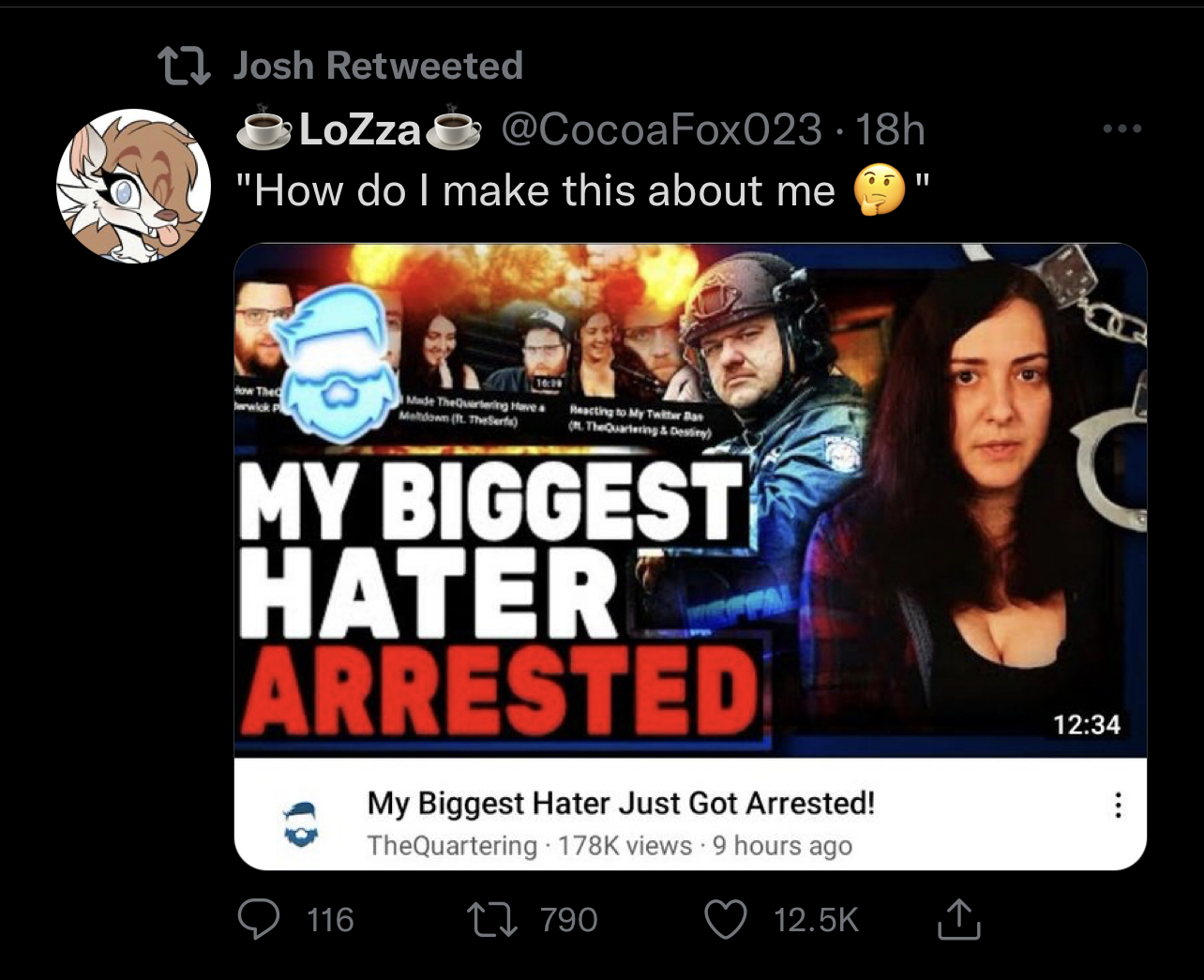Open the Josh Retweeted label
The image size is (1204, 980).
coord(377,65)
